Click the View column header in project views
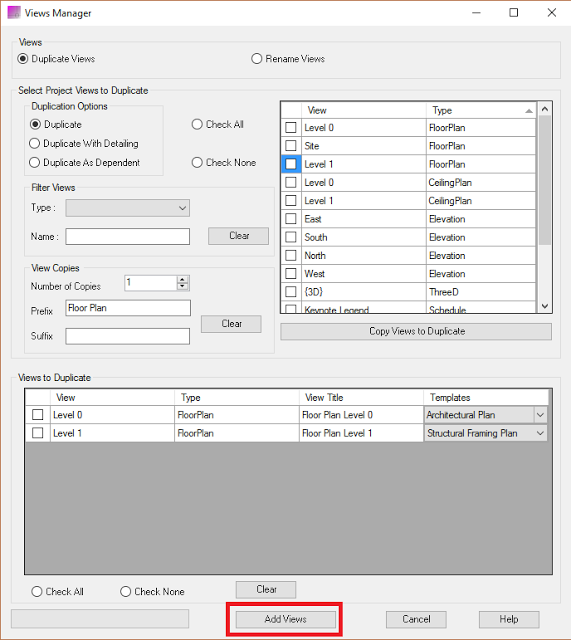 click(363, 110)
